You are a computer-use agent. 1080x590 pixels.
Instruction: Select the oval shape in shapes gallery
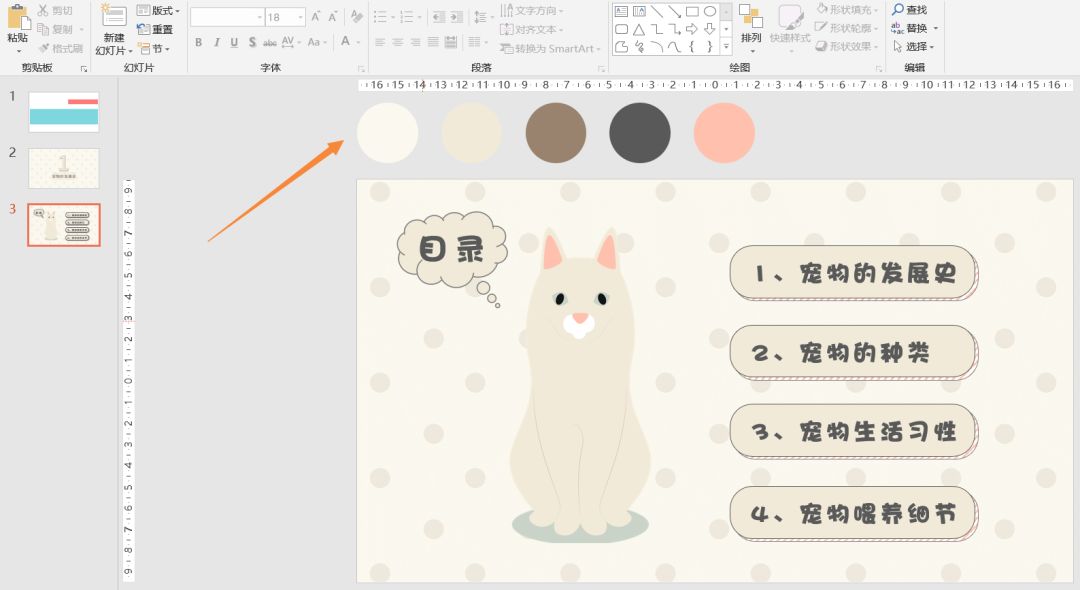pos(710,11)
